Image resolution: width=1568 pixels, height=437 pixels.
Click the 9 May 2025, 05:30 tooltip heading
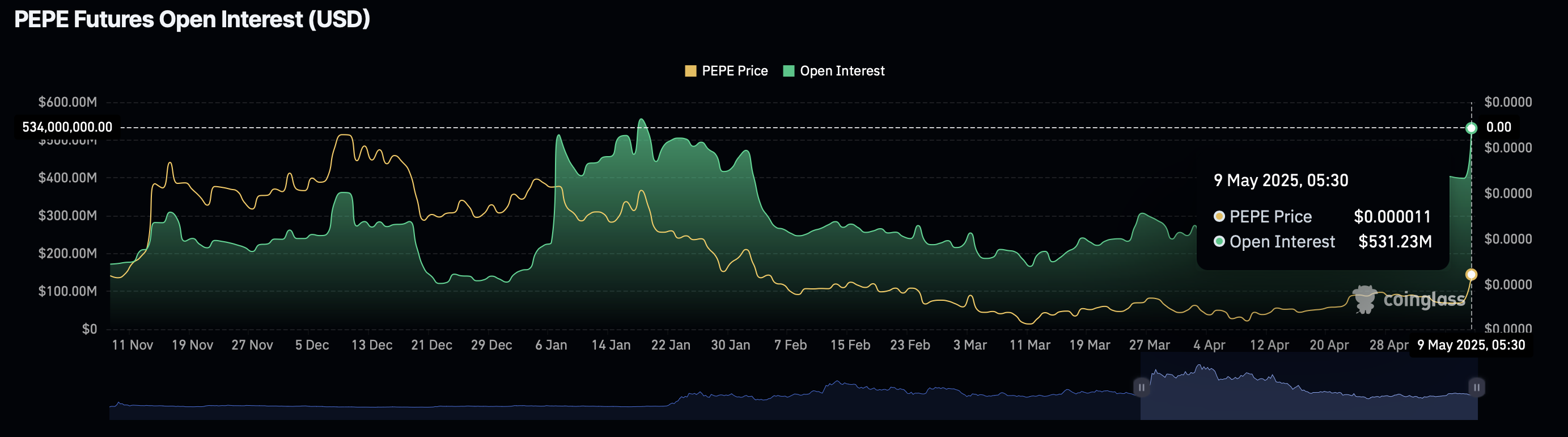(1281, 180)
